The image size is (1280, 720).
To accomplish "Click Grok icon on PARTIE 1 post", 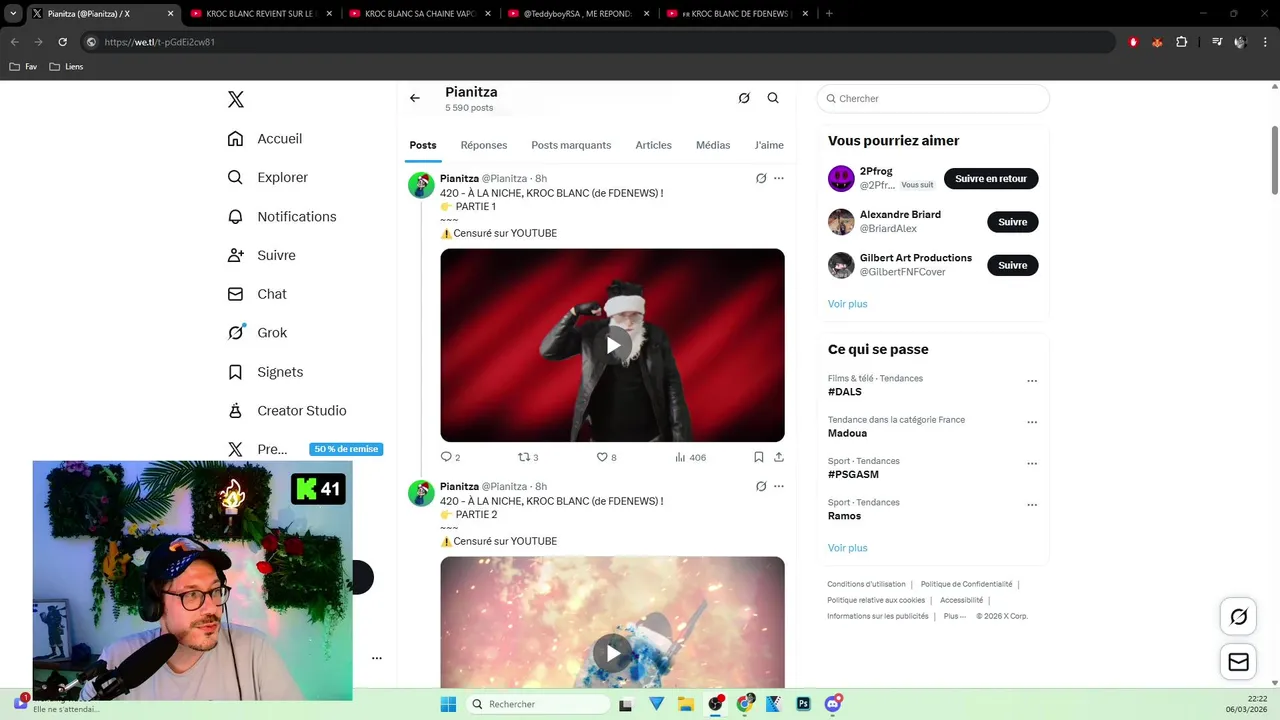I will (x=761, y=178).
